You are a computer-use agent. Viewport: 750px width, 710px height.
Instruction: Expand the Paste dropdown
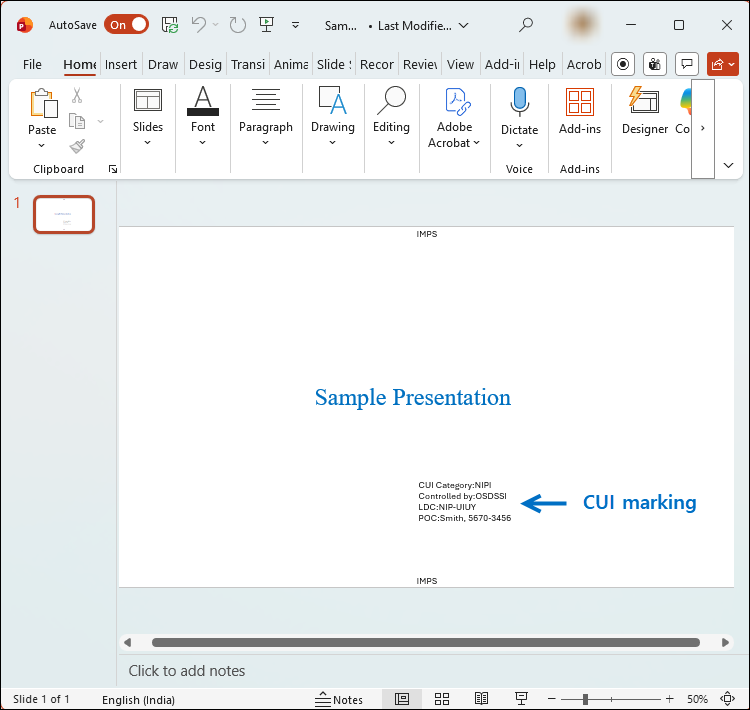tap(42, 144)
